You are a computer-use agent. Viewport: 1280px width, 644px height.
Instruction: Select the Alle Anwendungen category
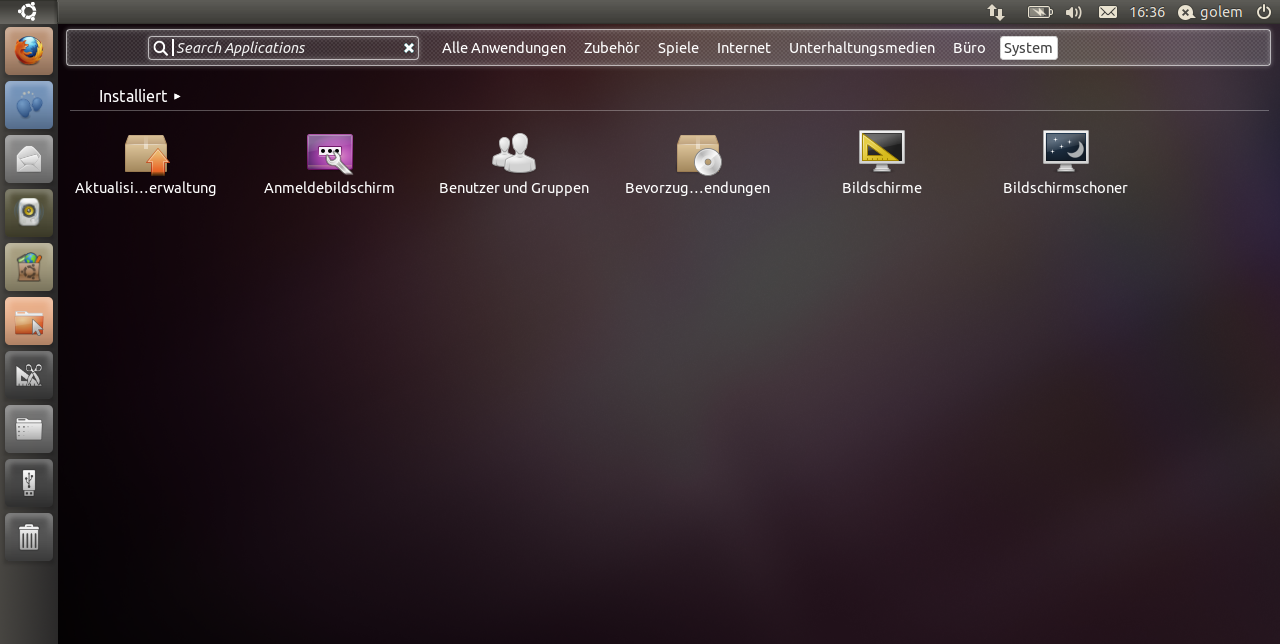(x=503, y=48)
